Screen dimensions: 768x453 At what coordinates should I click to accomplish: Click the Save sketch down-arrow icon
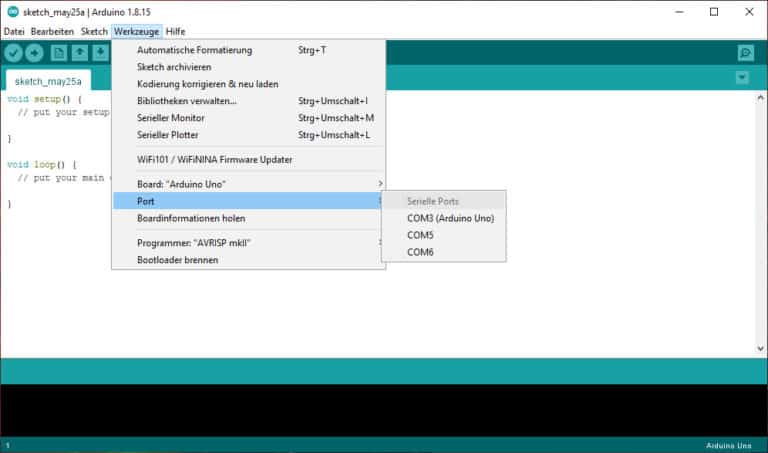tap(101, 53)
